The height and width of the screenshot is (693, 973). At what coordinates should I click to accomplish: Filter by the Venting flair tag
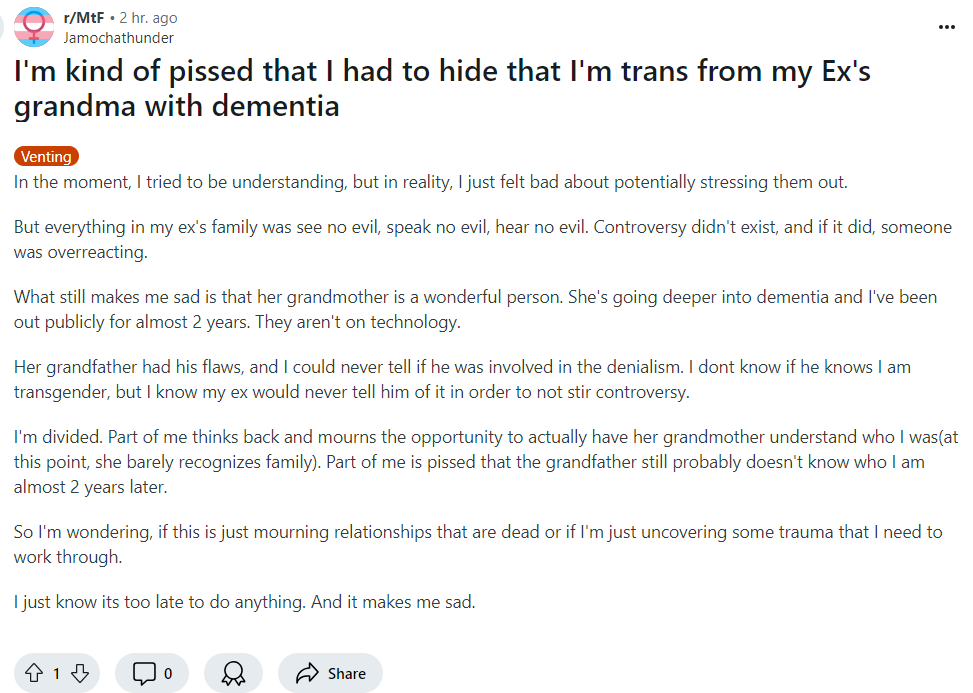click(46, 156)
